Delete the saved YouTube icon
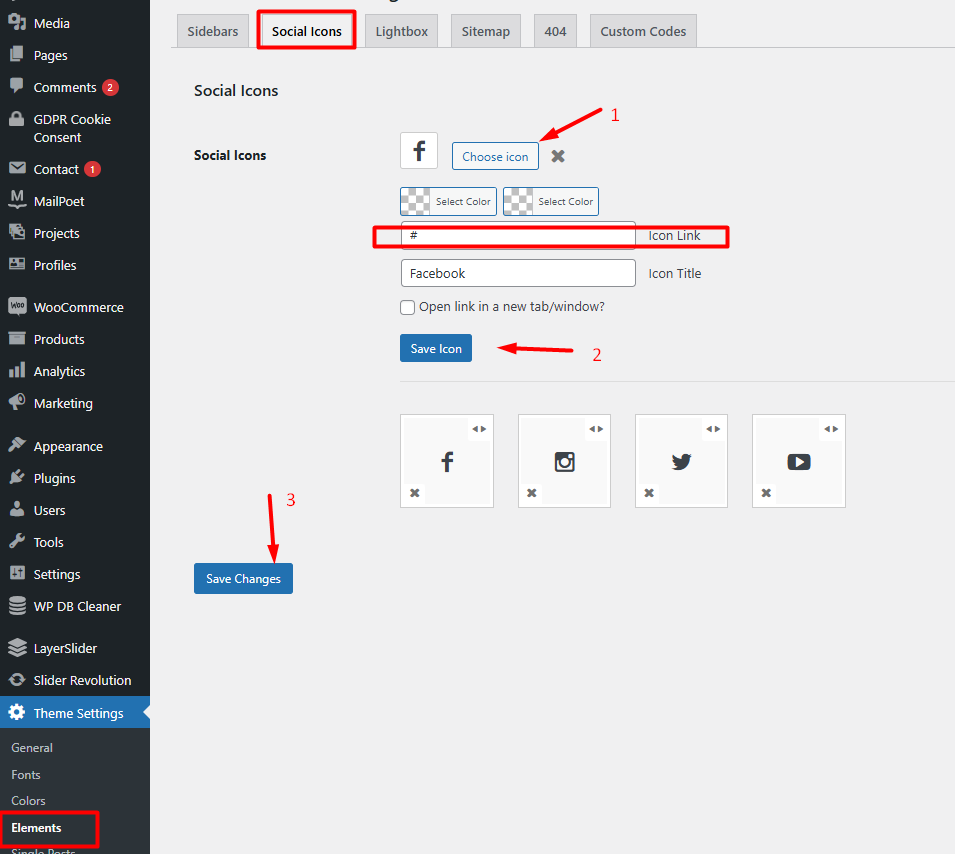The height and width of the screenshot is (854, 955). coord(766,493)
